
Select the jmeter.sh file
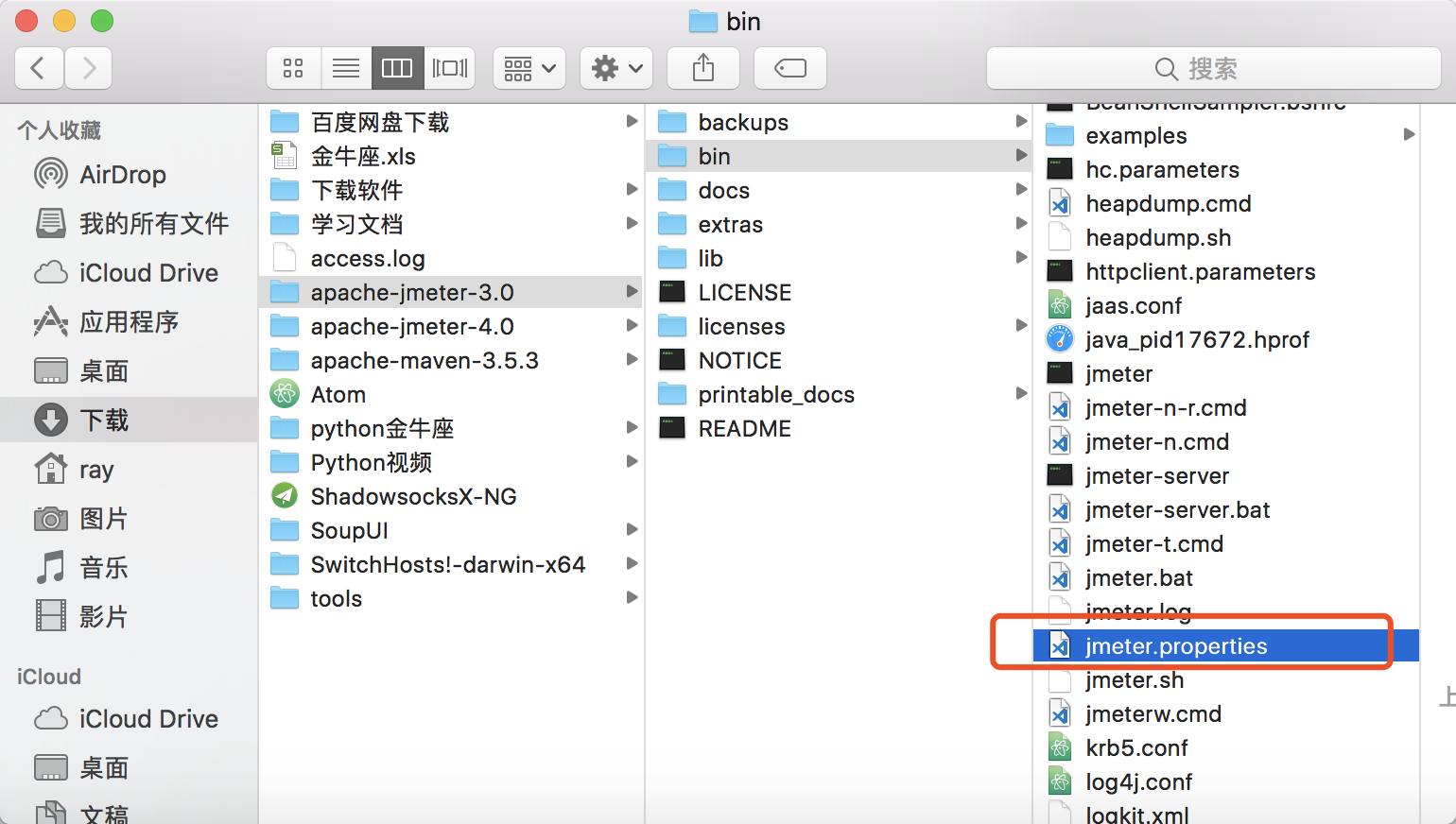[x=1226, y=679]
